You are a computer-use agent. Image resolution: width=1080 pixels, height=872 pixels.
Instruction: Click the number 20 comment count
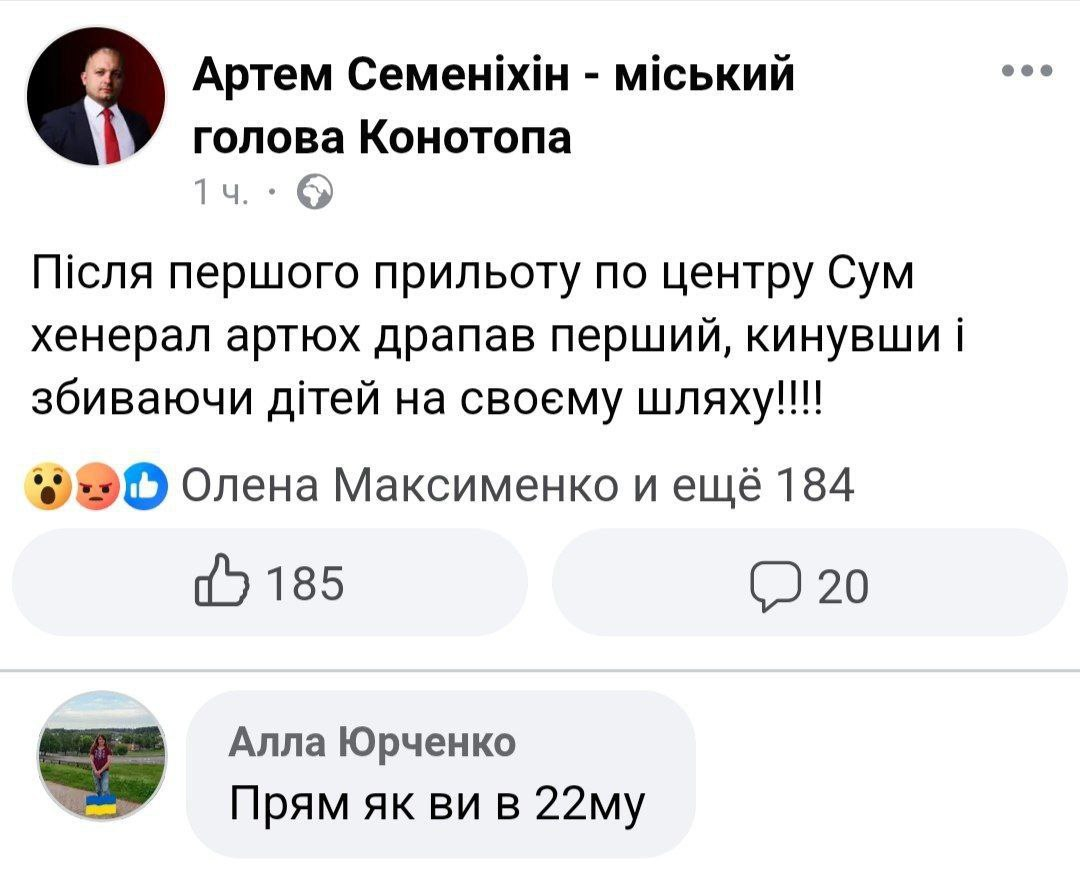click(843, 588)
